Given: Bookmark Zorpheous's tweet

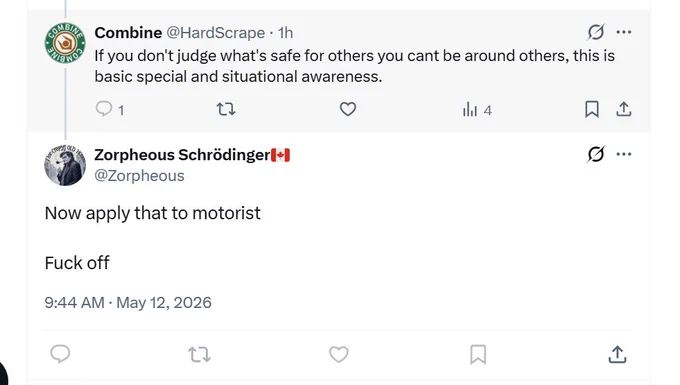Looking at the screenshot, I should (x=478, y=354).
